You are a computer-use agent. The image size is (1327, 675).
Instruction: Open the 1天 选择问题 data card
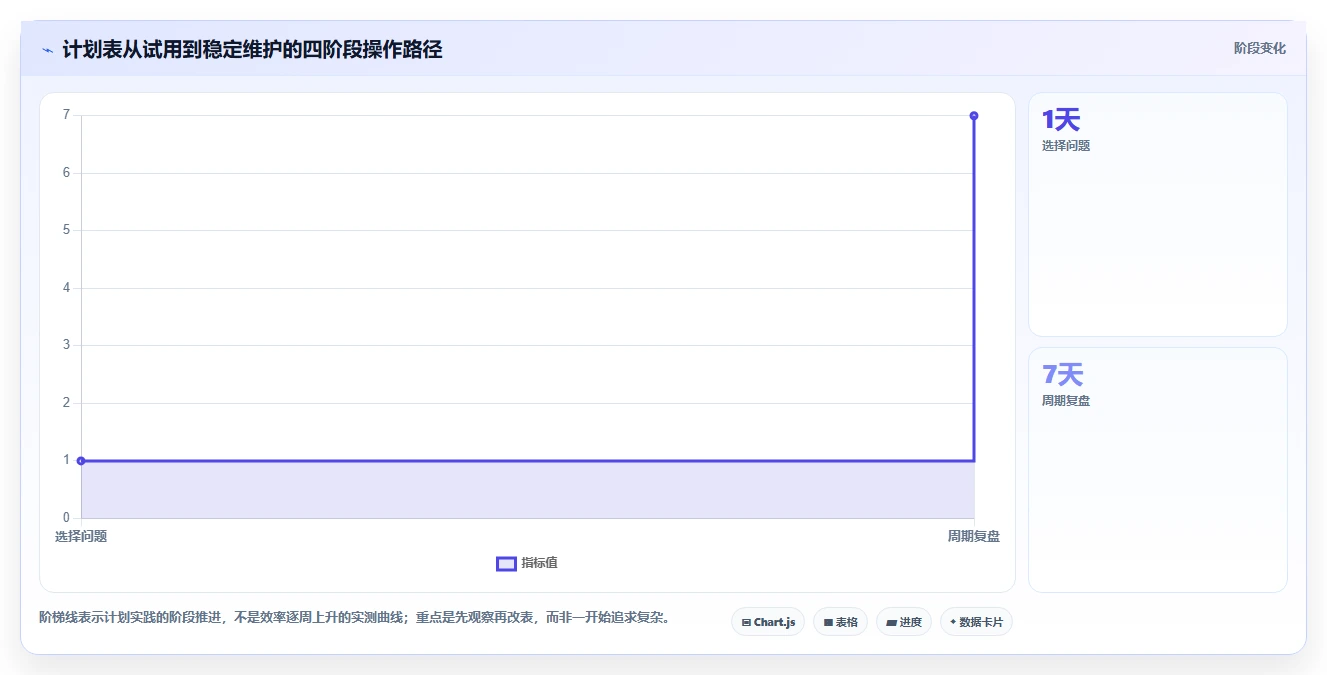tap(1157, 215)
